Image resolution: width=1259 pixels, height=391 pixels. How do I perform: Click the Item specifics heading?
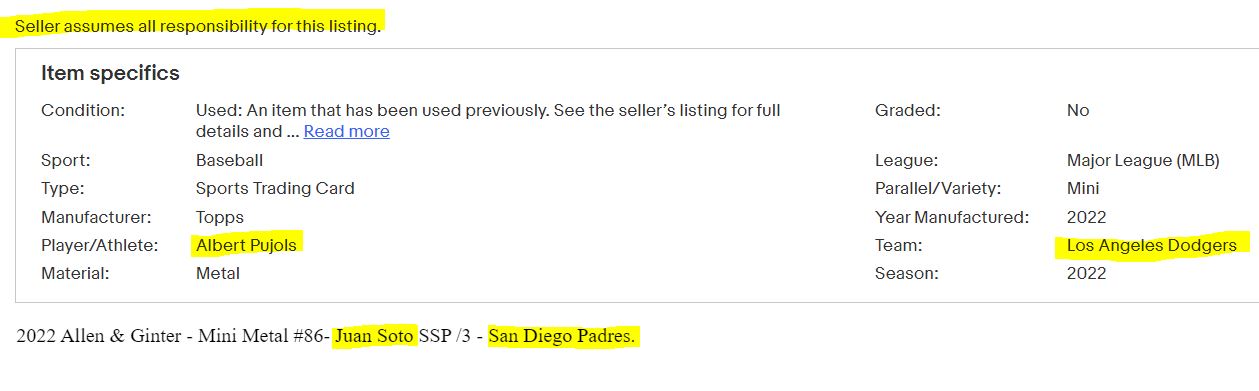(x=110, y=73)
